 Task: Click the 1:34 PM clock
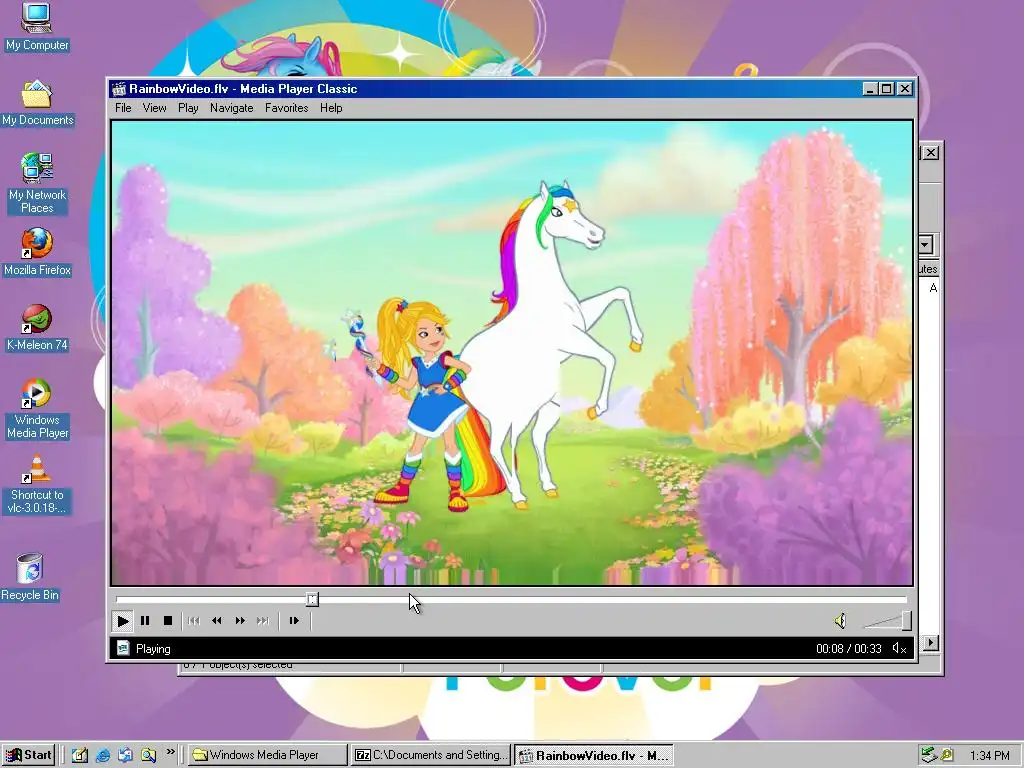click(989, 756)
